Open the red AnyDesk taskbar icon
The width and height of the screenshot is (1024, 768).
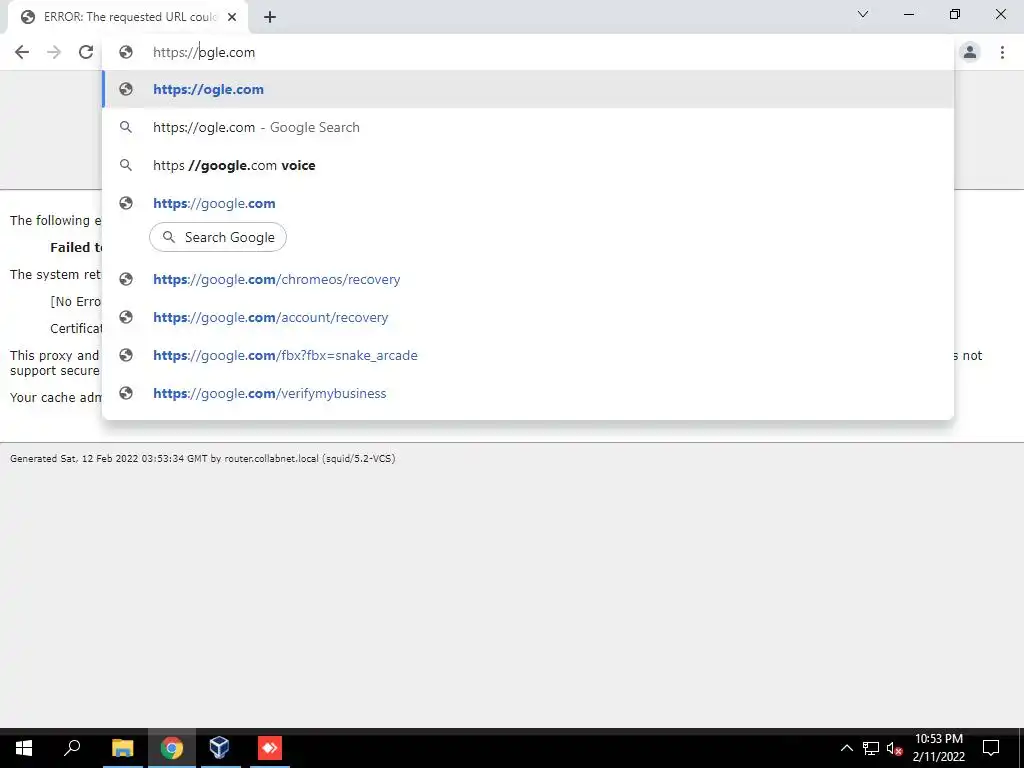(x=269, y=748)
